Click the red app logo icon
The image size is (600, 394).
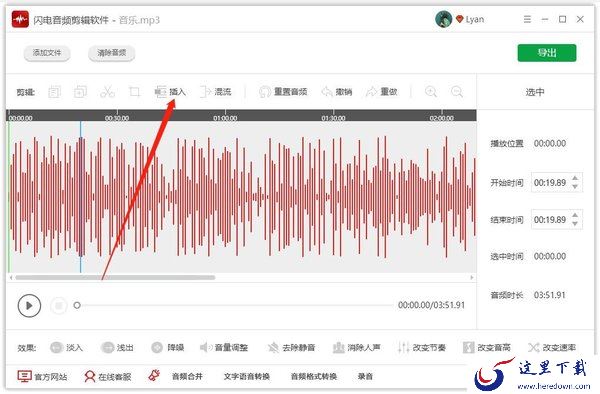20,19
